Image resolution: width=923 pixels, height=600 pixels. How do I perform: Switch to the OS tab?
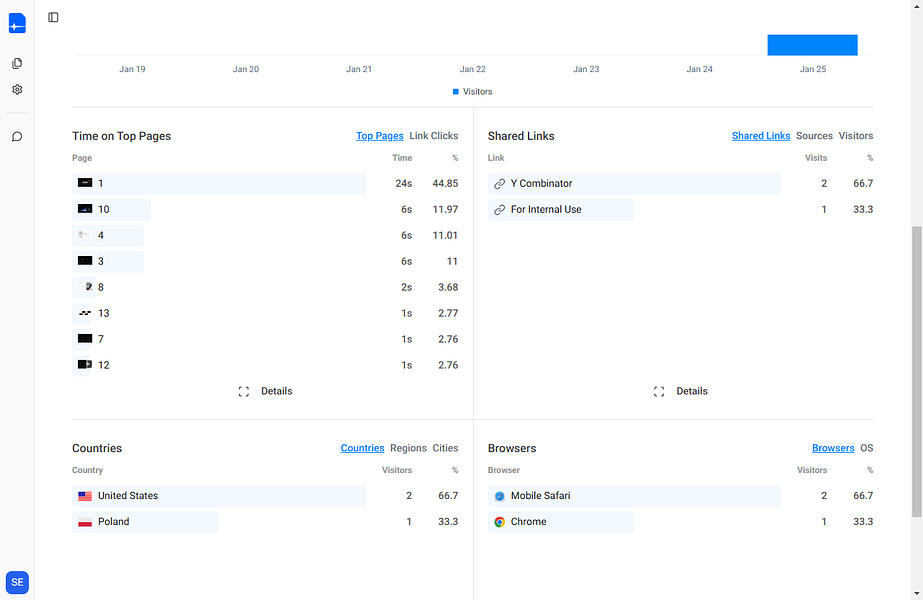[866, 448]
